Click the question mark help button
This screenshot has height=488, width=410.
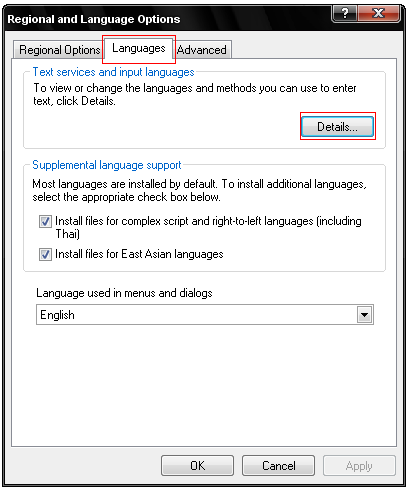tap(344, 13)
